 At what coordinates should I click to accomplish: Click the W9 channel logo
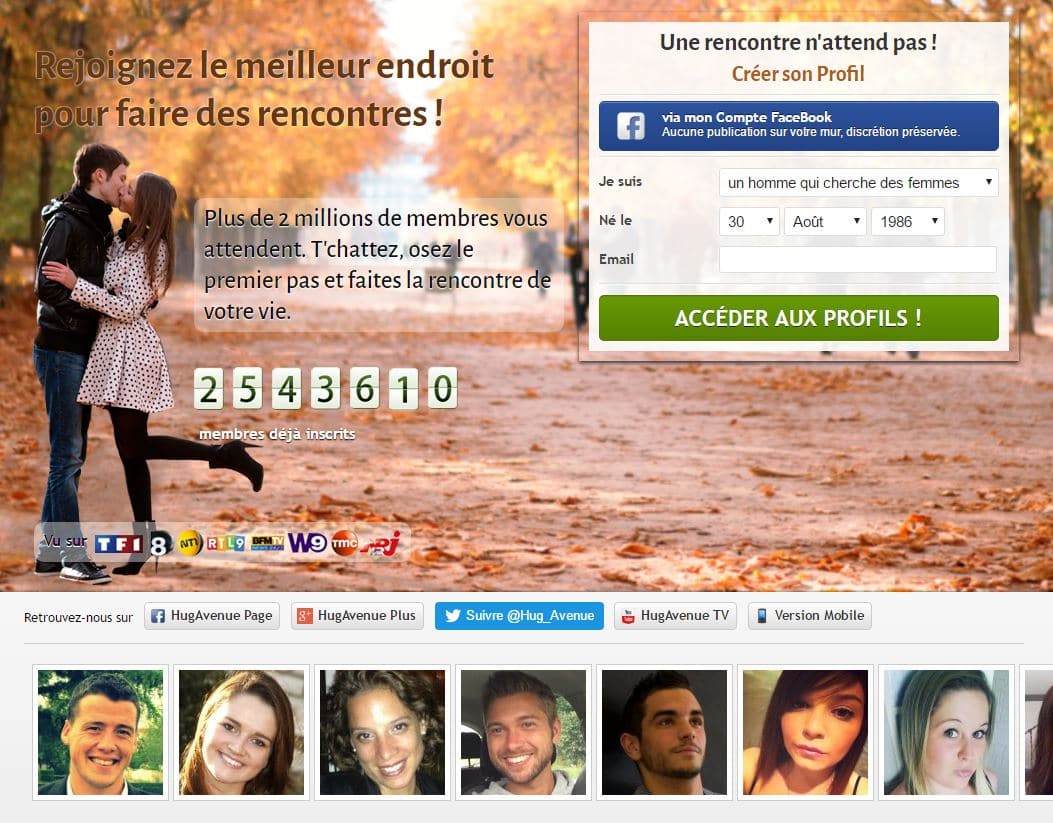point(307,542)
